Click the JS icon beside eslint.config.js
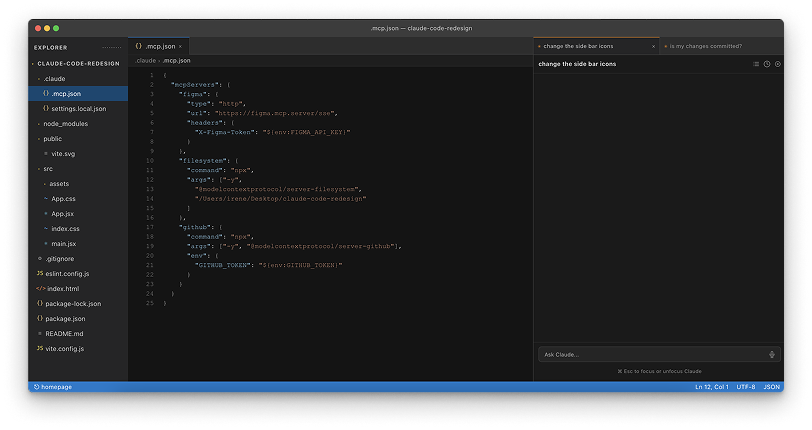 40,274
